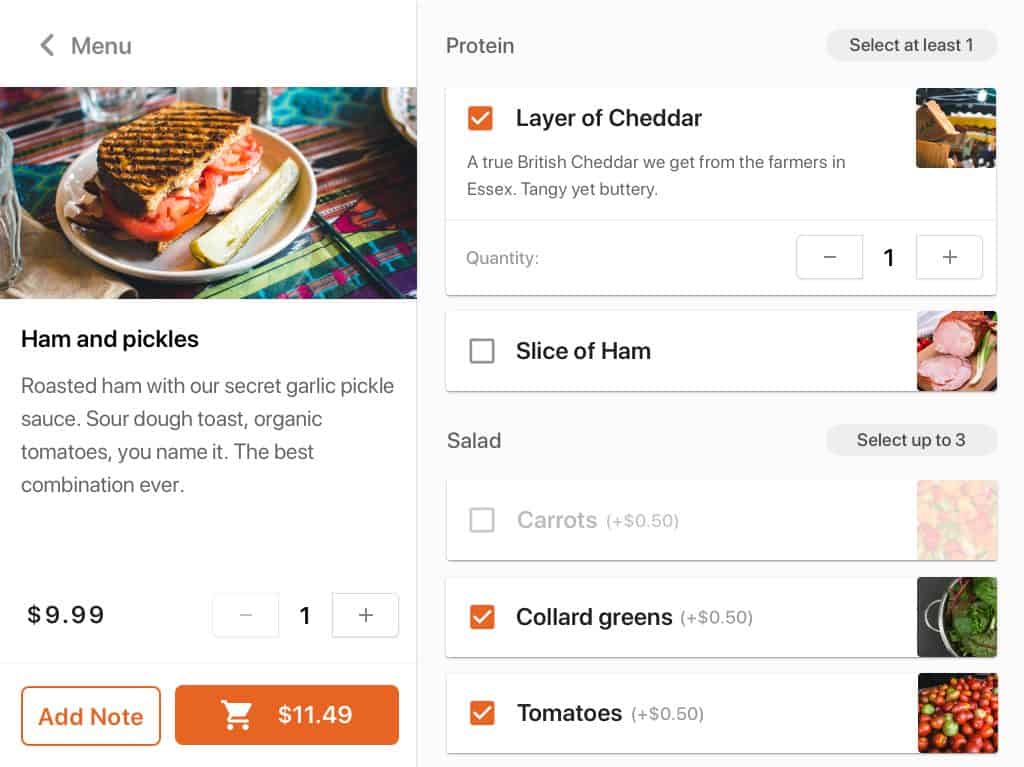Click the Select up to 3 badge
Screen dimensions: 1024x767
coord(911,440)
